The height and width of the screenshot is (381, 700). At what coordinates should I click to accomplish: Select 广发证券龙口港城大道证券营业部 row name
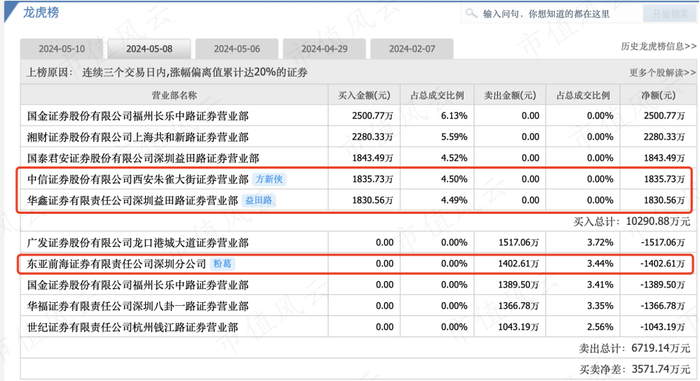point(138,243)
